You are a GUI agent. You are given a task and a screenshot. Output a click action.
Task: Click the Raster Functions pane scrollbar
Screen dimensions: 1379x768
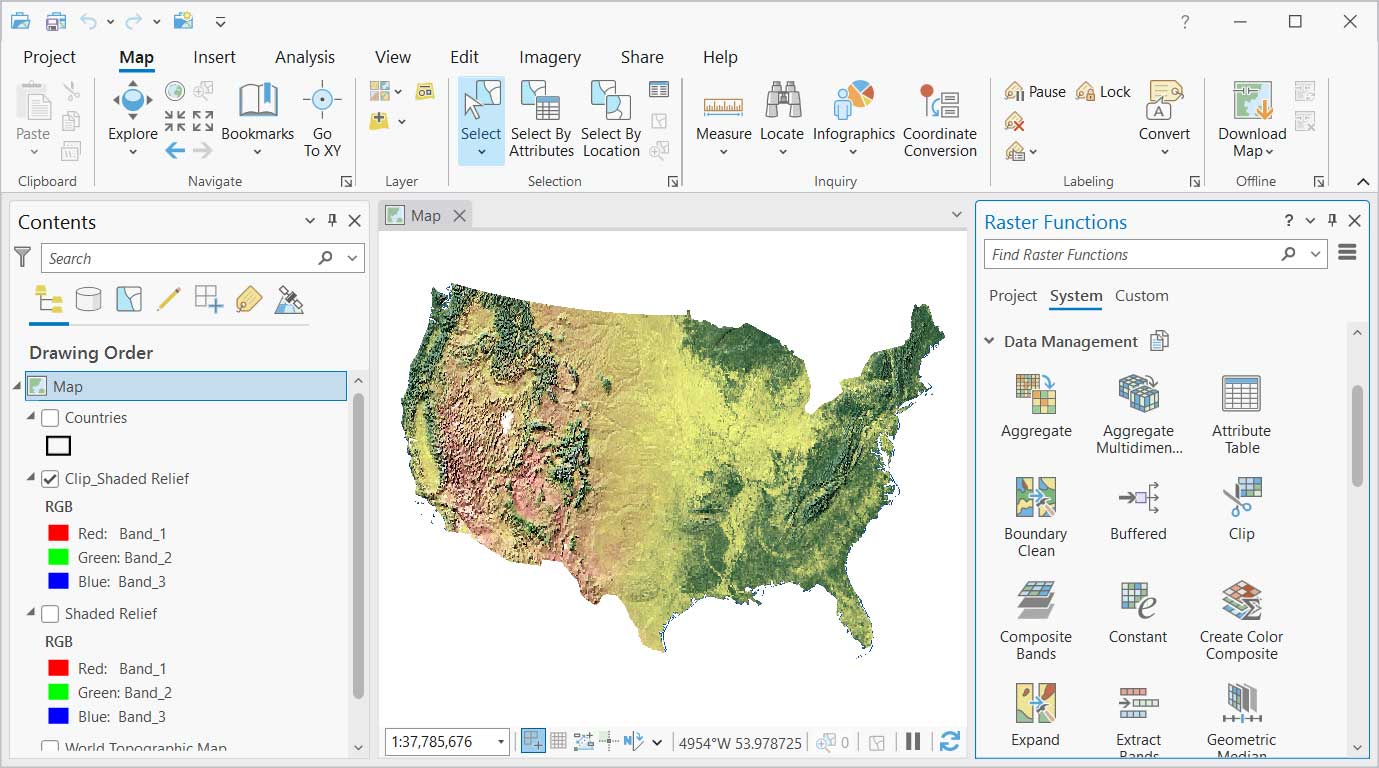pos(1357,434)
